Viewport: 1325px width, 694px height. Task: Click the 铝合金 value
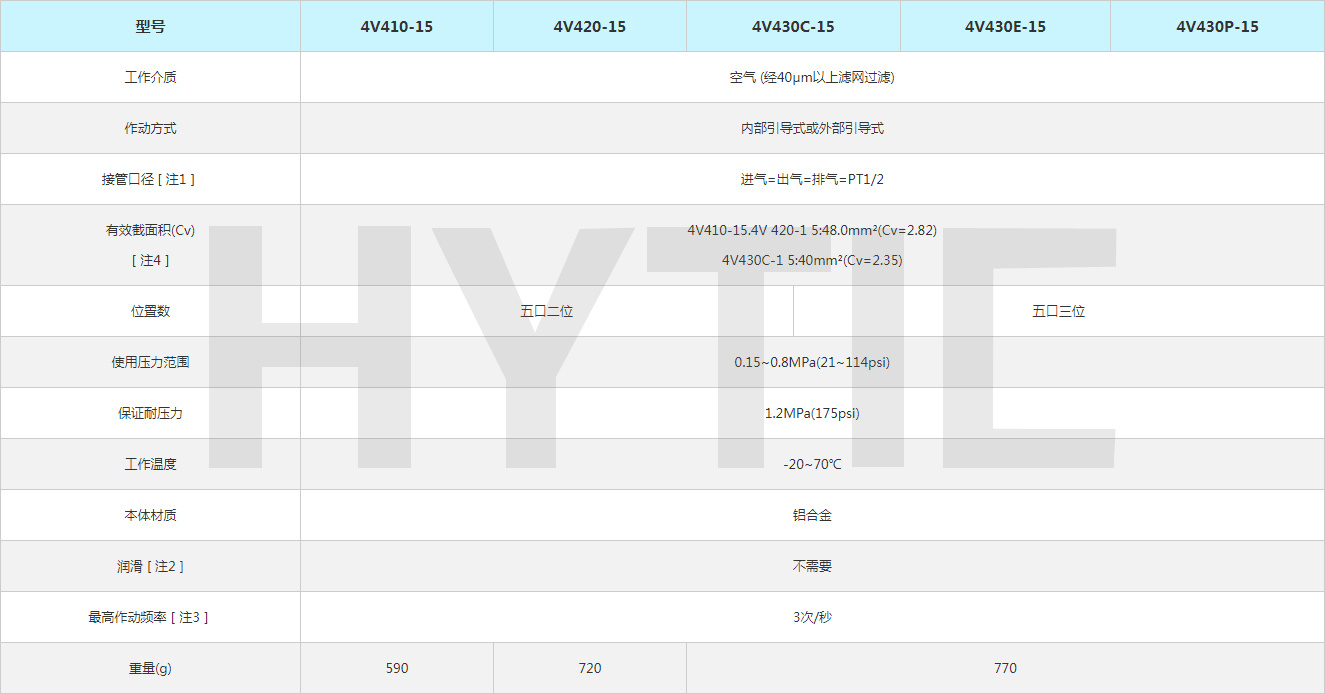click(x=812, y=515)
